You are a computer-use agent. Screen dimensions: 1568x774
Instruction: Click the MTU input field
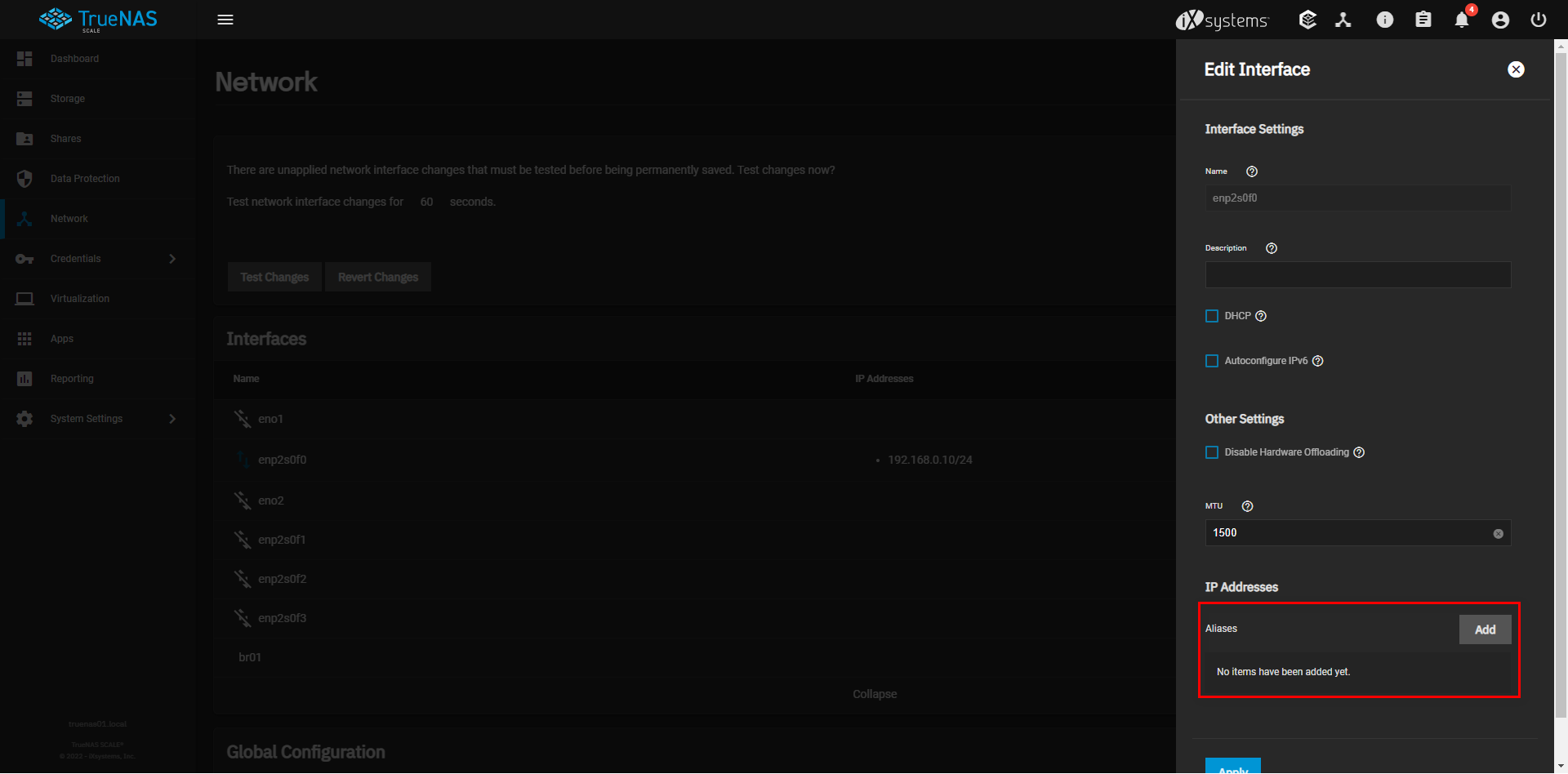click(x=1358, y=533)
